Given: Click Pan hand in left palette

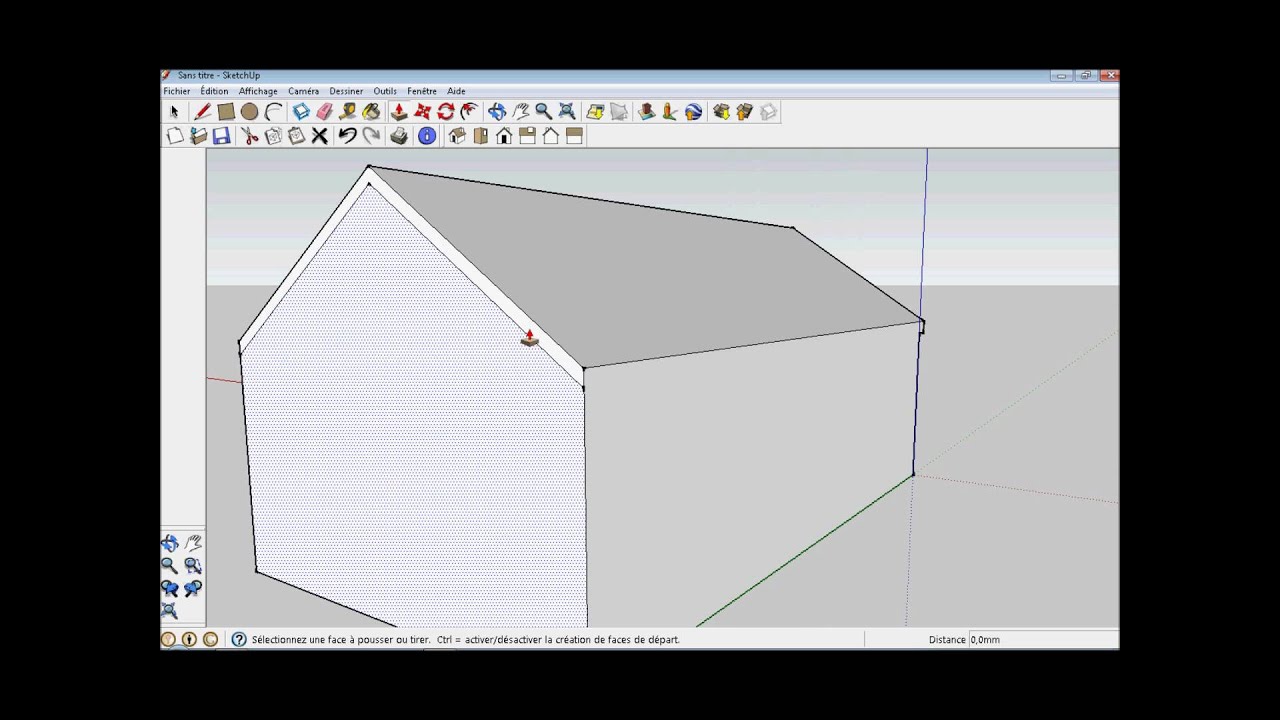Looking at the screenshot, I should (x=193, y=543).
